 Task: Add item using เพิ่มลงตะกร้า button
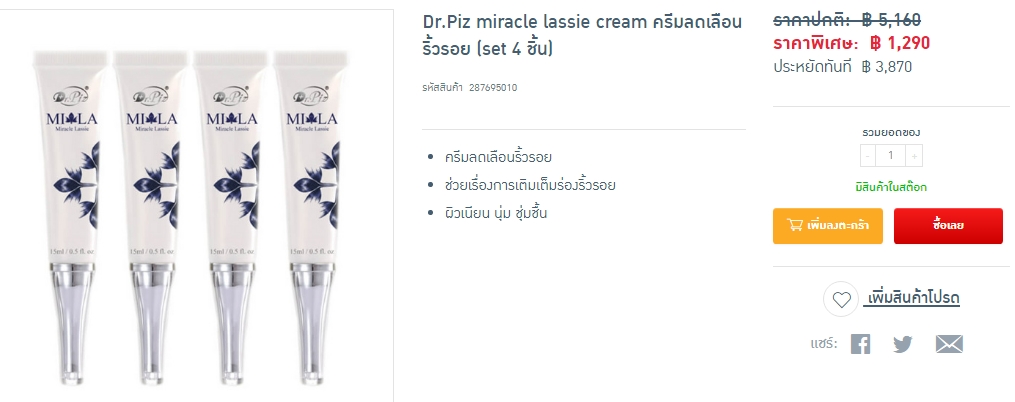click(x=827, y=226)
